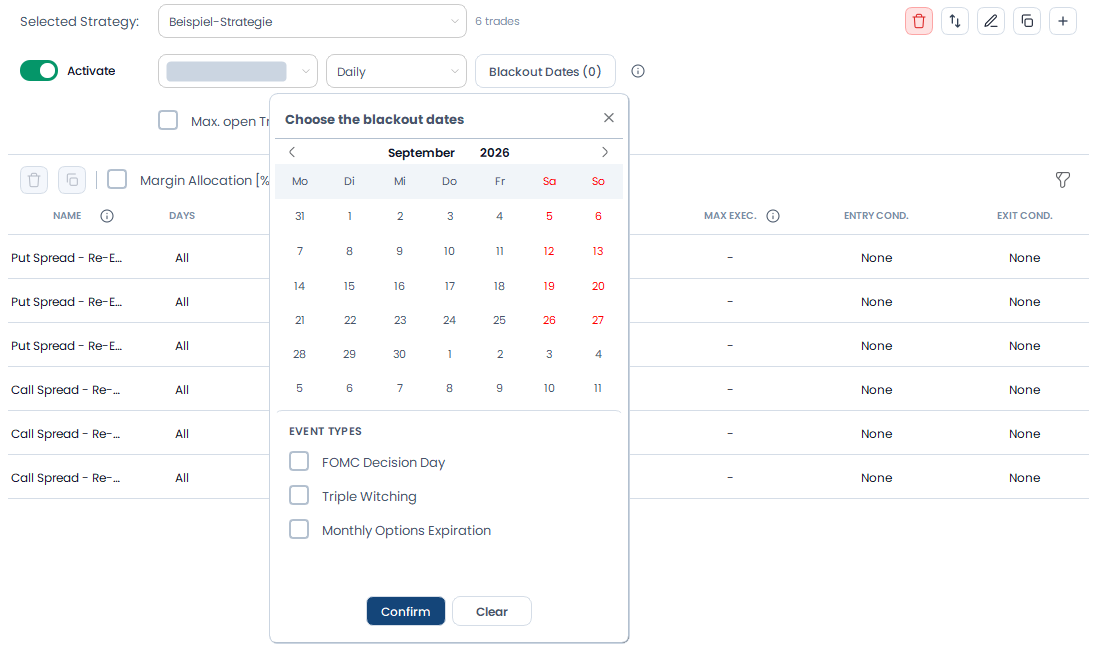The width and height of the screenshot is (1096, 660).
Task: Enable FOMC Decision Day event type
Action: [x=299, y=461]
